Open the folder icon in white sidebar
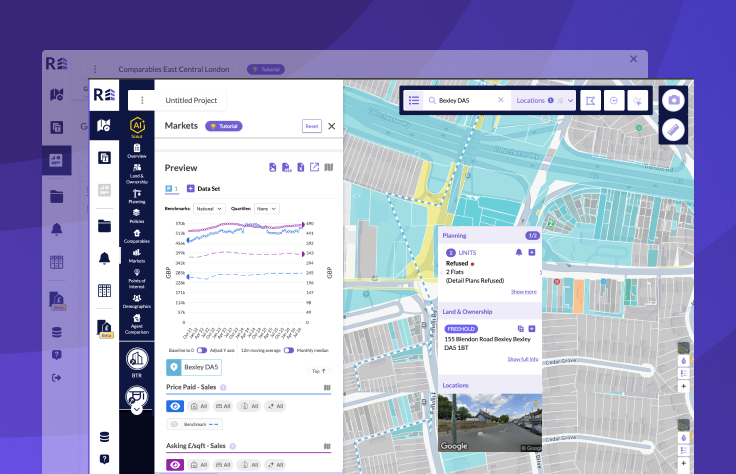 [104, 226]
